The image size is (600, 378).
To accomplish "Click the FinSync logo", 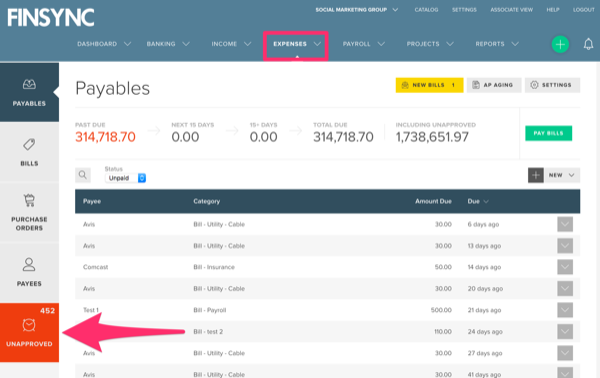I will (x=51, y=18).
